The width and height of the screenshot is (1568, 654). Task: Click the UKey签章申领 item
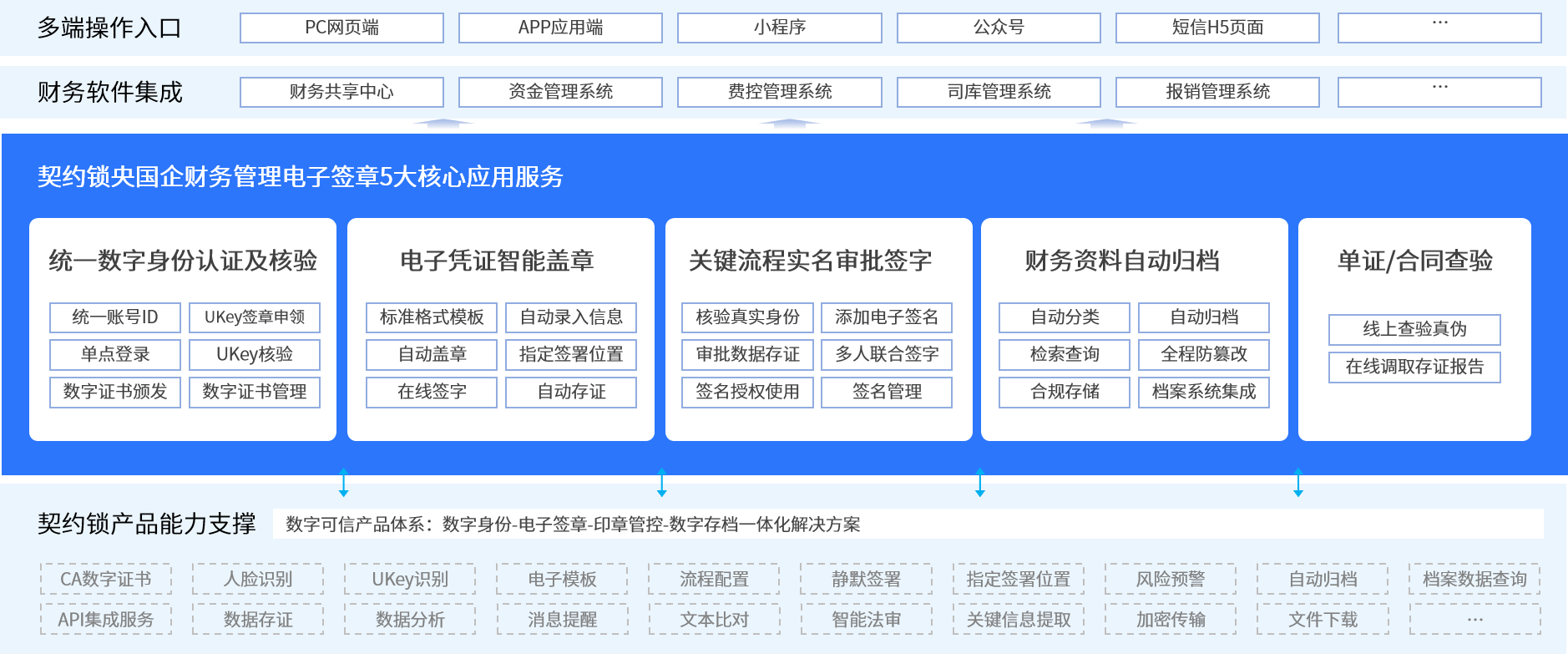pyautogui.click(x=255, y=317)
